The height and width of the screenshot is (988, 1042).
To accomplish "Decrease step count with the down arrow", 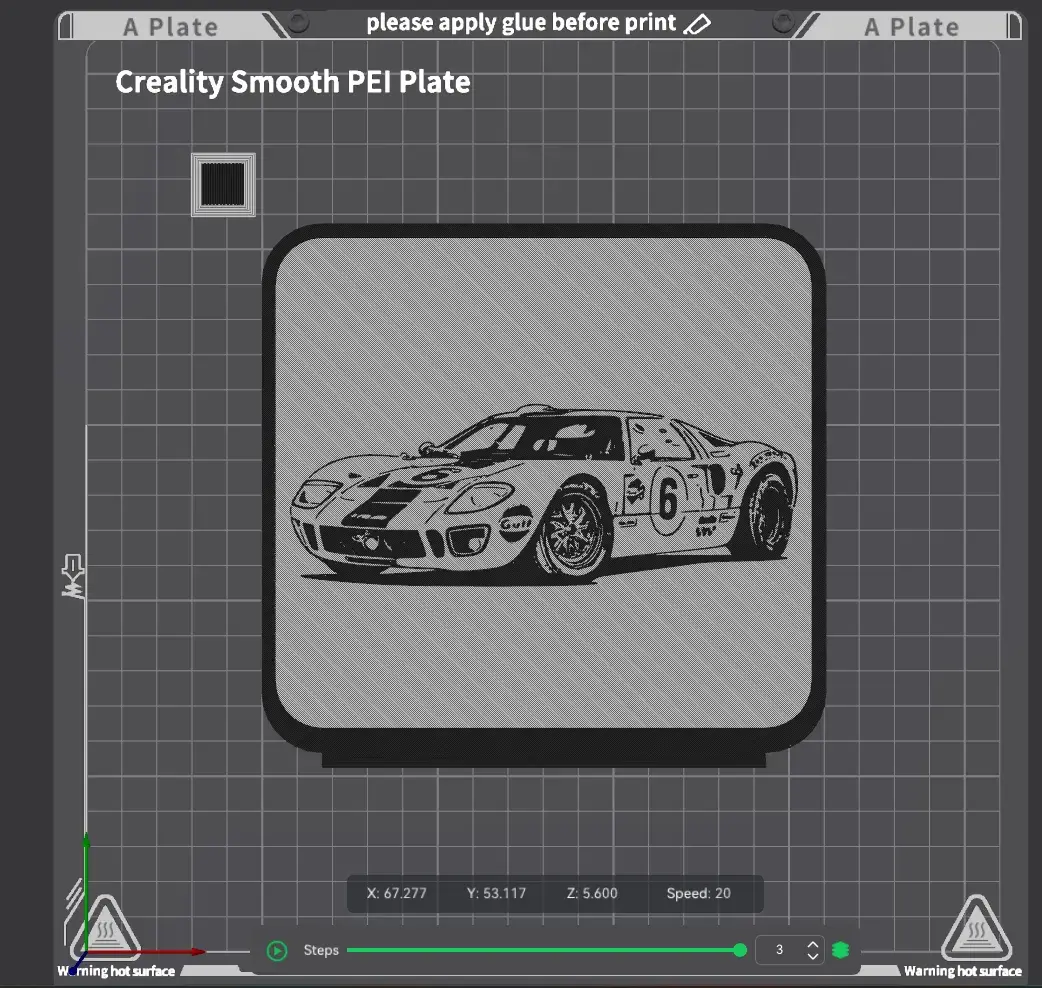I will tap(813, 956).
